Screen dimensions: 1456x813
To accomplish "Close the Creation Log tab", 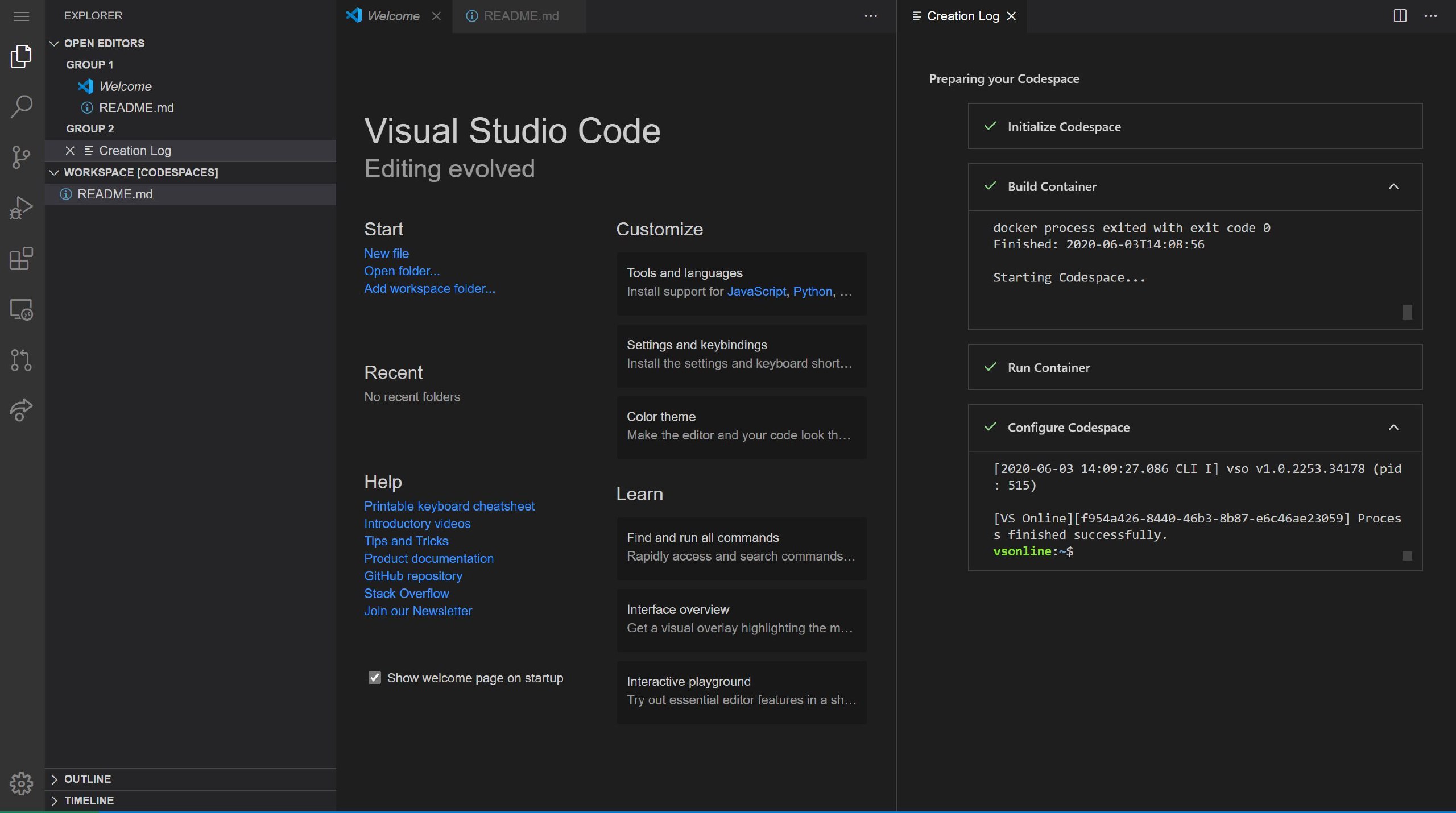I will tap(1011, 16).
